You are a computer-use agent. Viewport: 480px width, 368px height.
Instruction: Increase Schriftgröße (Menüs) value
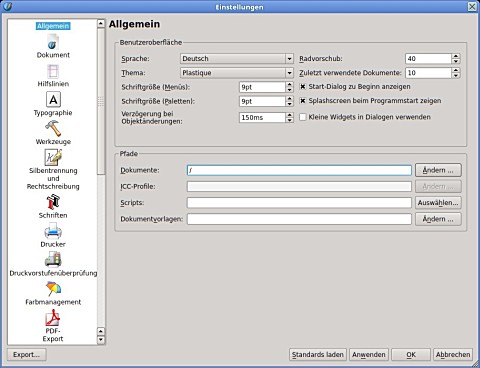tap(290, 84)
